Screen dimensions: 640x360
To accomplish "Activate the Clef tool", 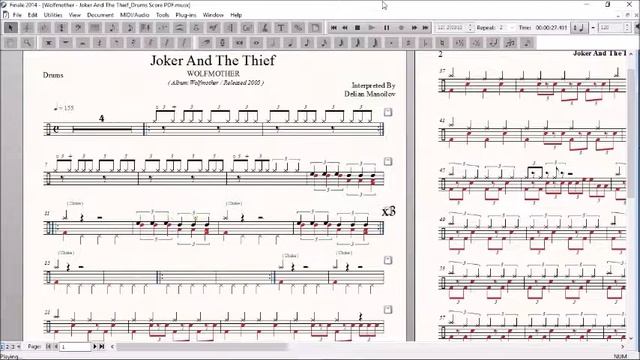I will click(x=78, y=28).
